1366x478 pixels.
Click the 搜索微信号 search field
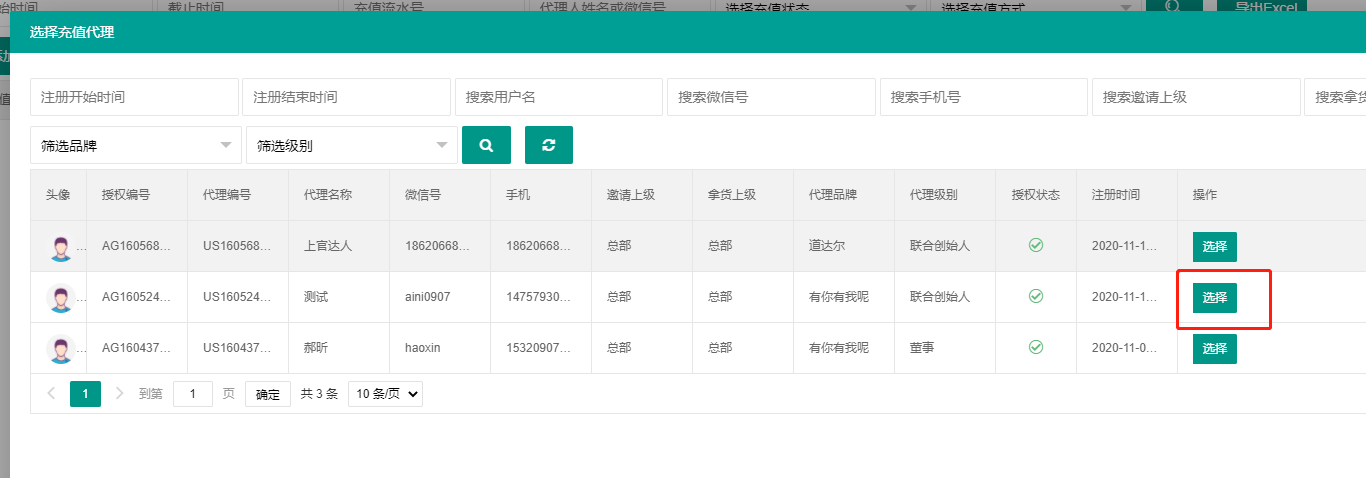(770, 97)
